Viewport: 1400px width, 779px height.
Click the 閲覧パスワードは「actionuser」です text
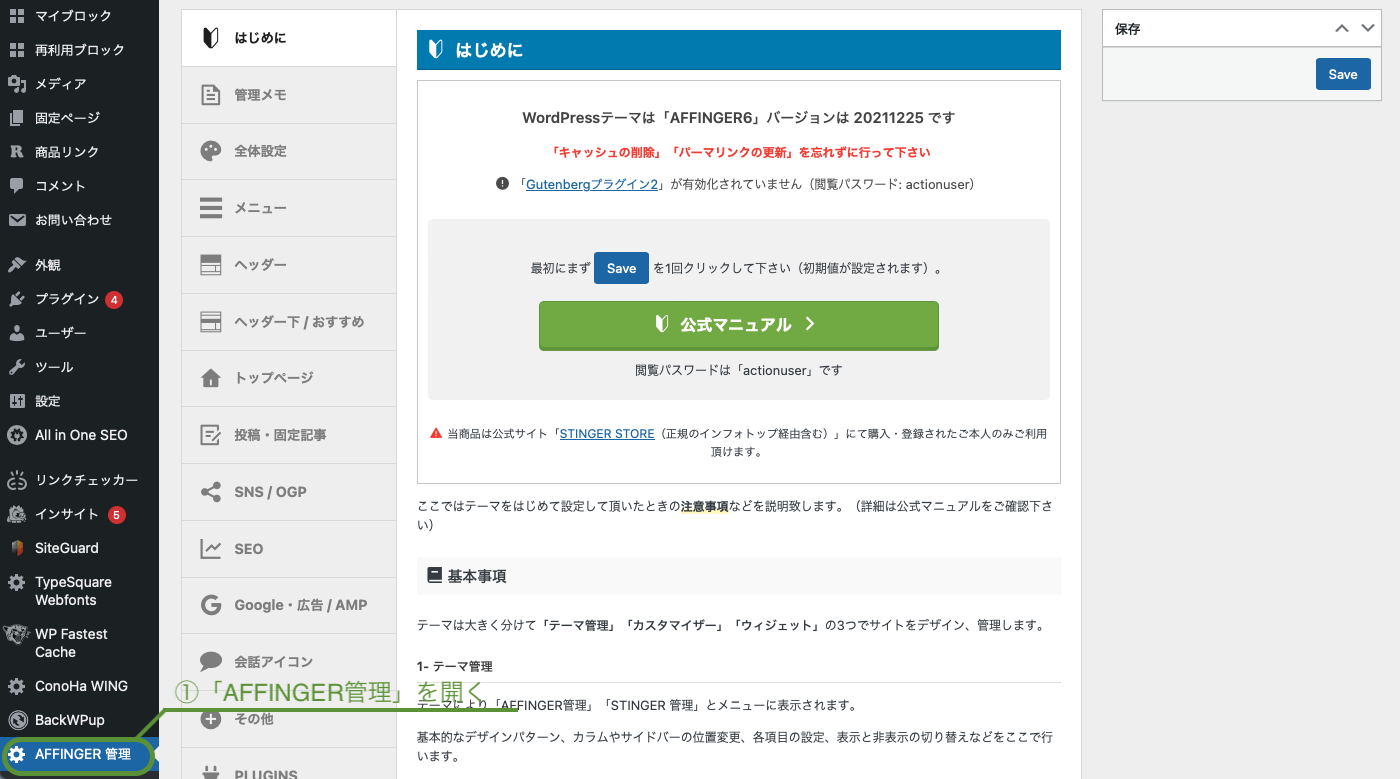click(x=739, y=370)
